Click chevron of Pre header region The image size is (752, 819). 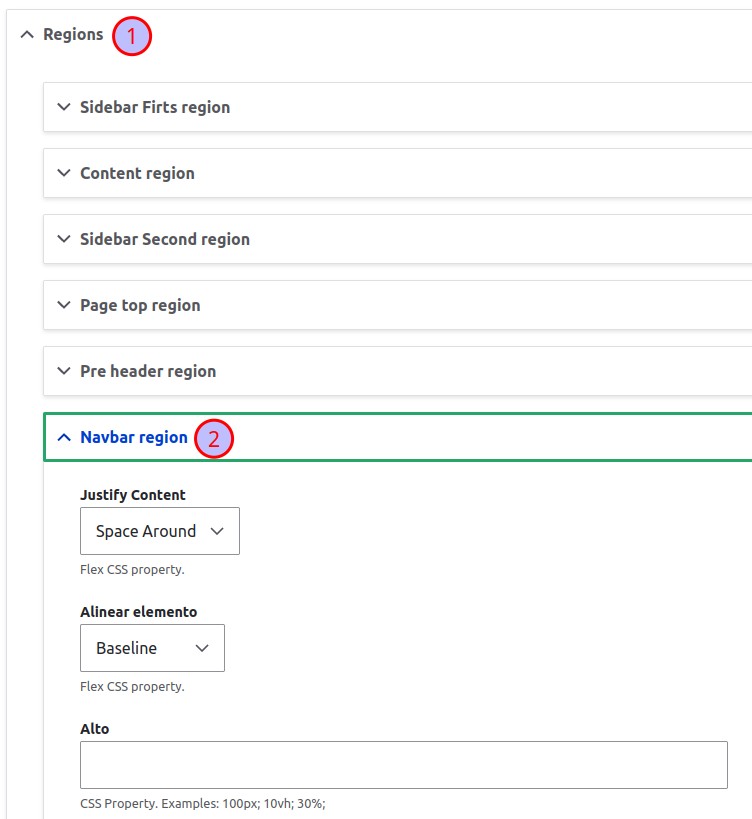tap(64, 371)
